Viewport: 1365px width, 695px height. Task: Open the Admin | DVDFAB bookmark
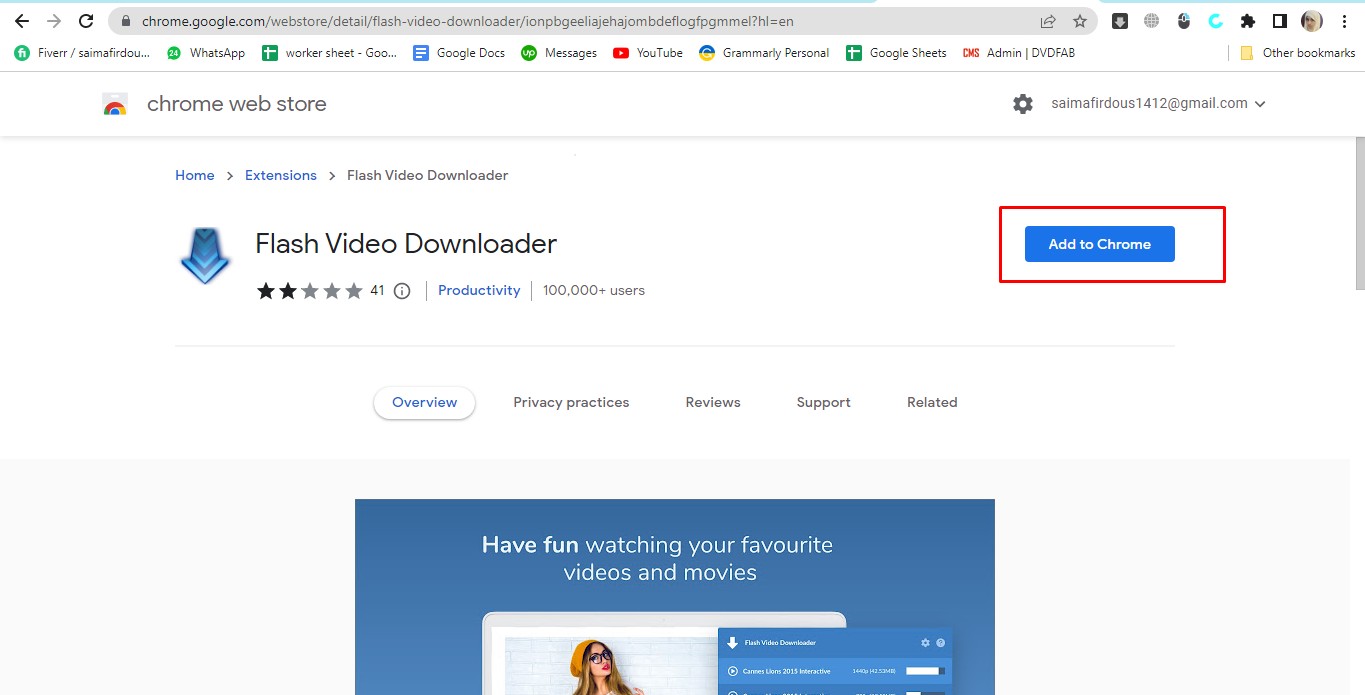click(1019, 53)
